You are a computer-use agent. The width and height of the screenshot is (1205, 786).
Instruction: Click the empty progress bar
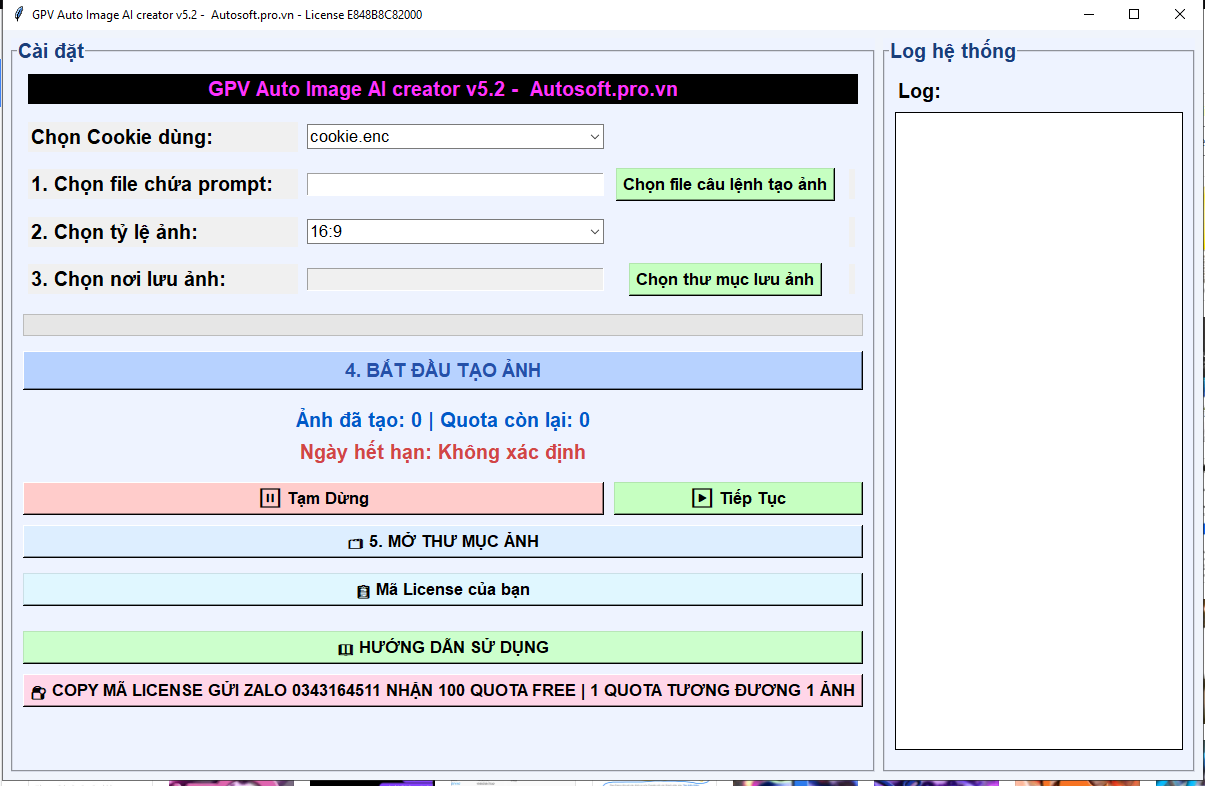pos(443,325)
